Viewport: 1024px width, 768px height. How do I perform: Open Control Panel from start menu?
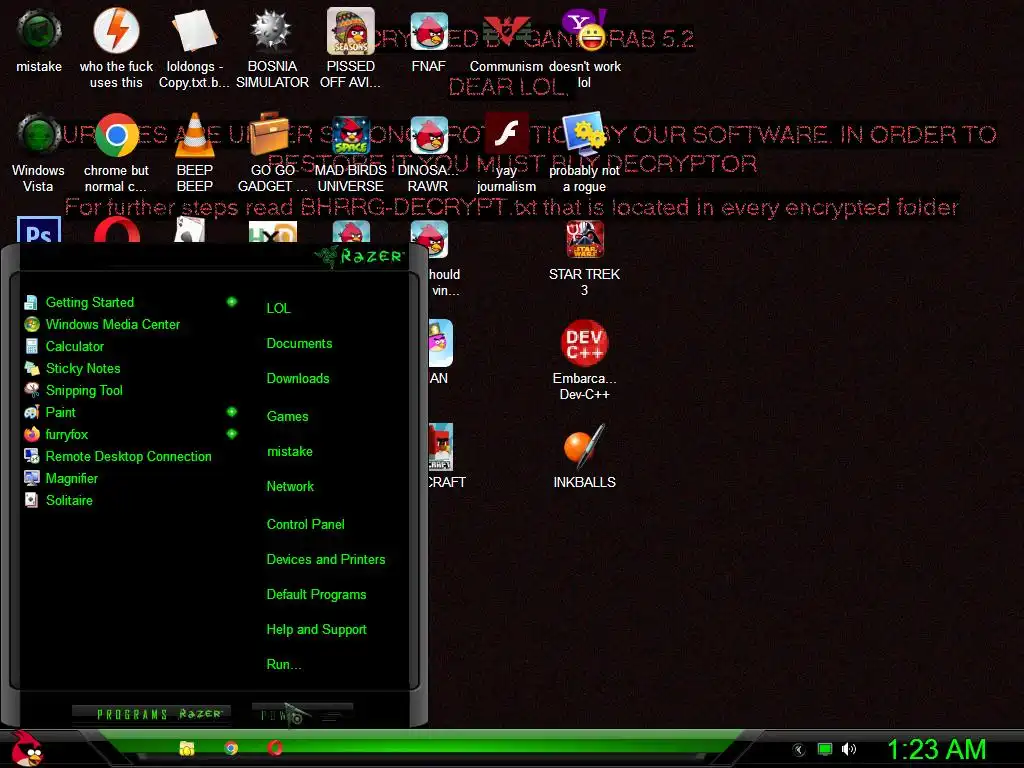tap(305, 524)
